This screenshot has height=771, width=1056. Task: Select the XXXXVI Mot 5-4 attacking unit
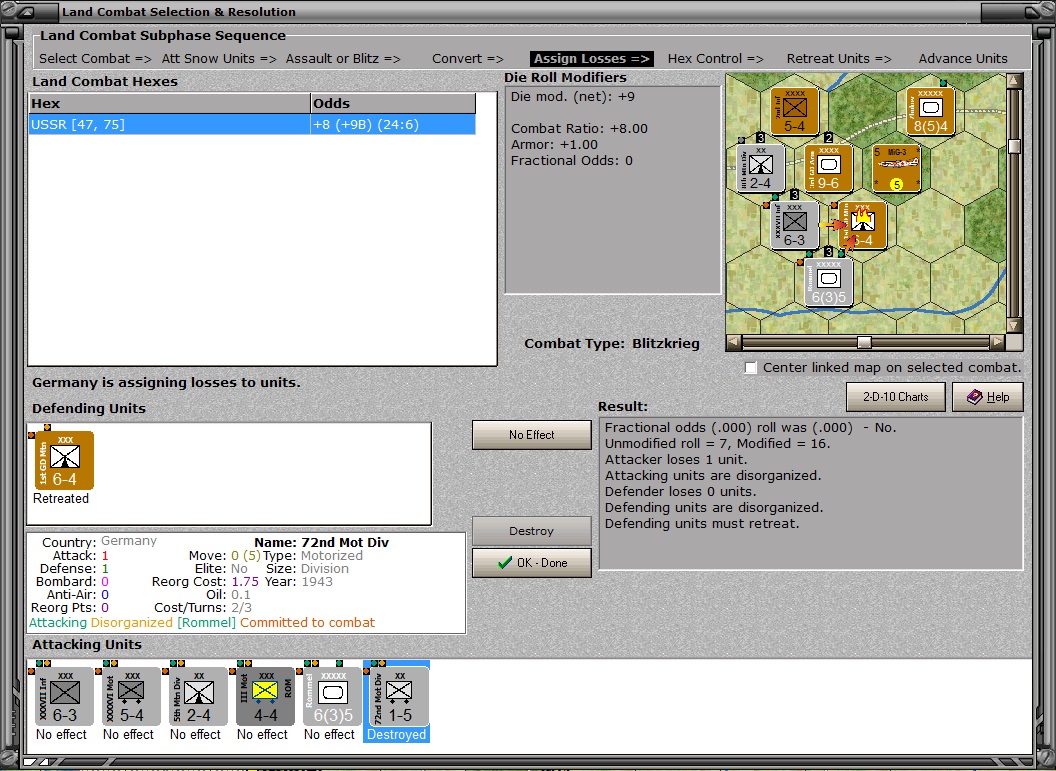131,696
